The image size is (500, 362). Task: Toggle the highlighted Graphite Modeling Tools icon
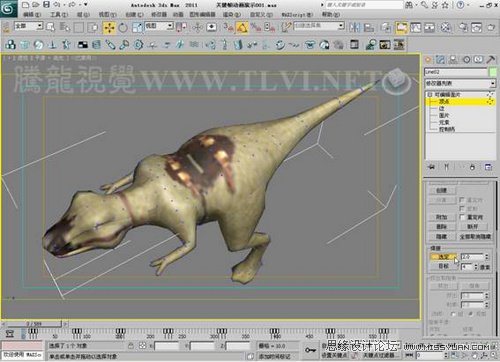coord(402,27)
